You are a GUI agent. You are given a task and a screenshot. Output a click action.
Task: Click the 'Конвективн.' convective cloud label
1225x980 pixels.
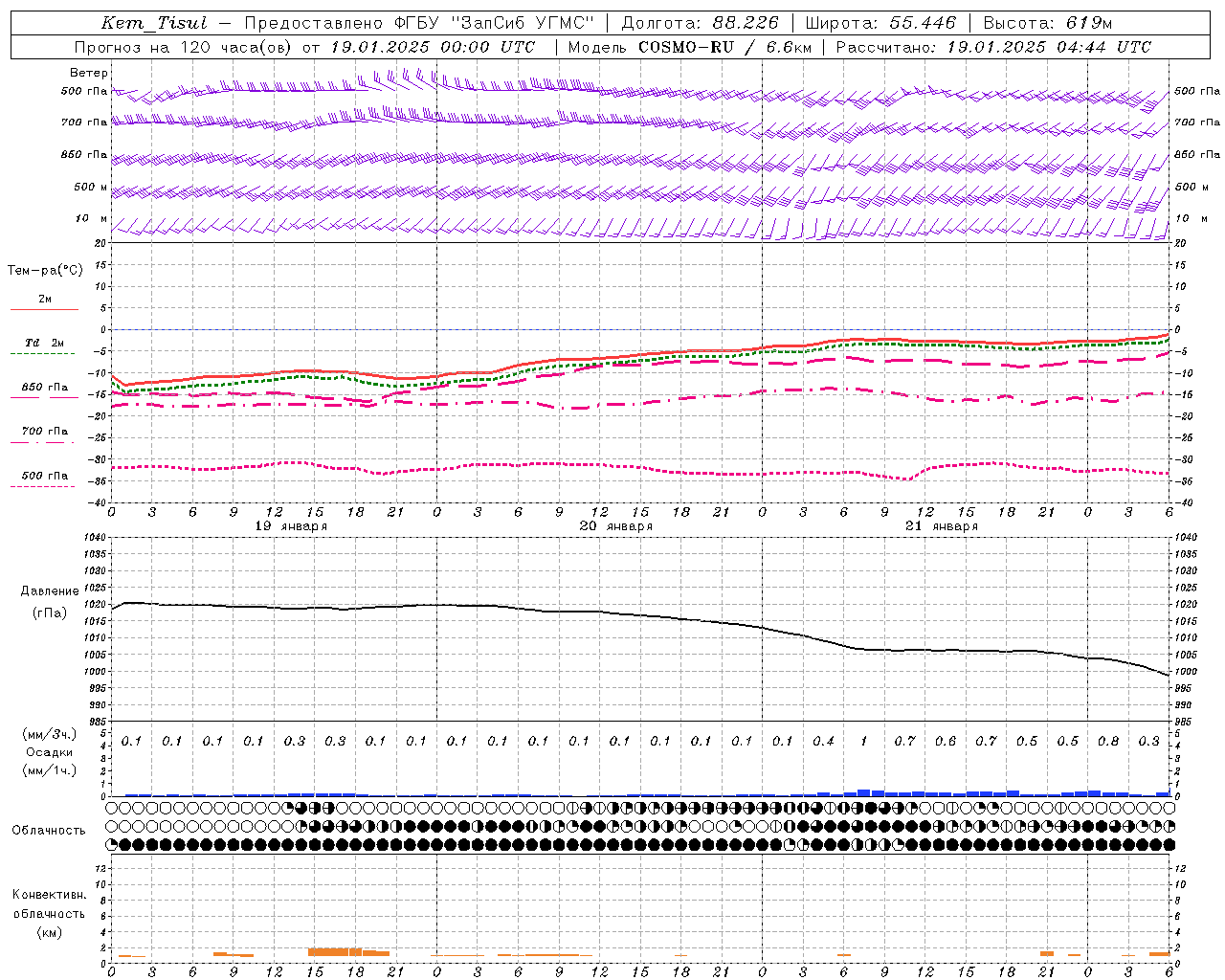[x=49, y=895]
